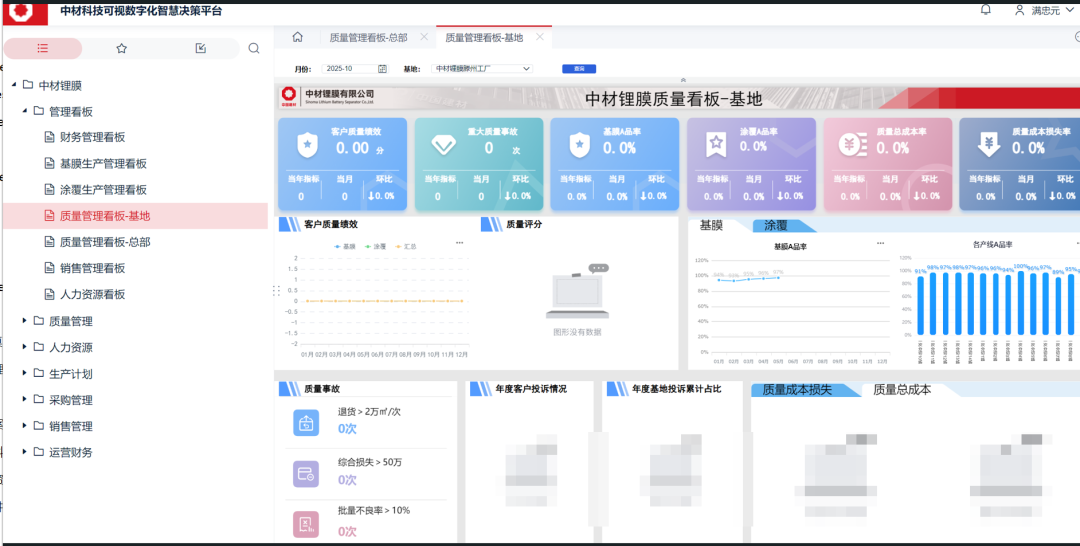
Task: Open 人力资源看板 in the tree
Action: click(x=92, y=295)
